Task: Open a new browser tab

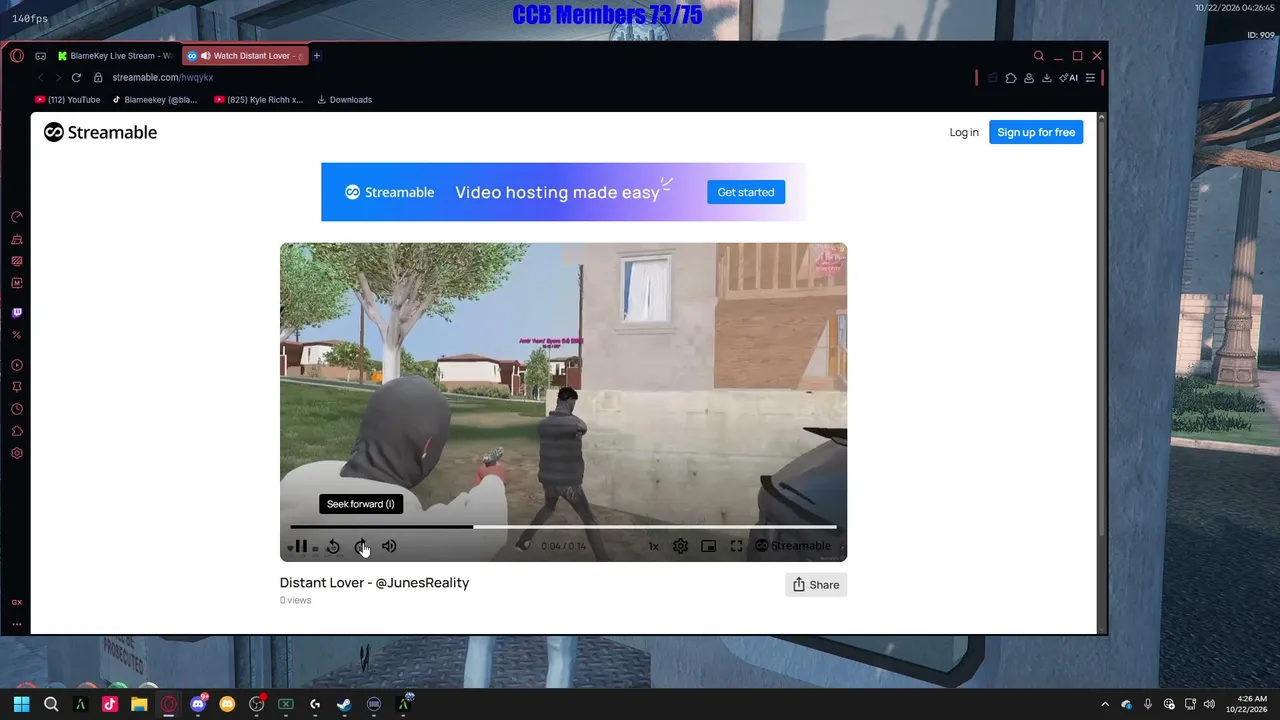Action: pyautogui.click(x=317, y=56)
